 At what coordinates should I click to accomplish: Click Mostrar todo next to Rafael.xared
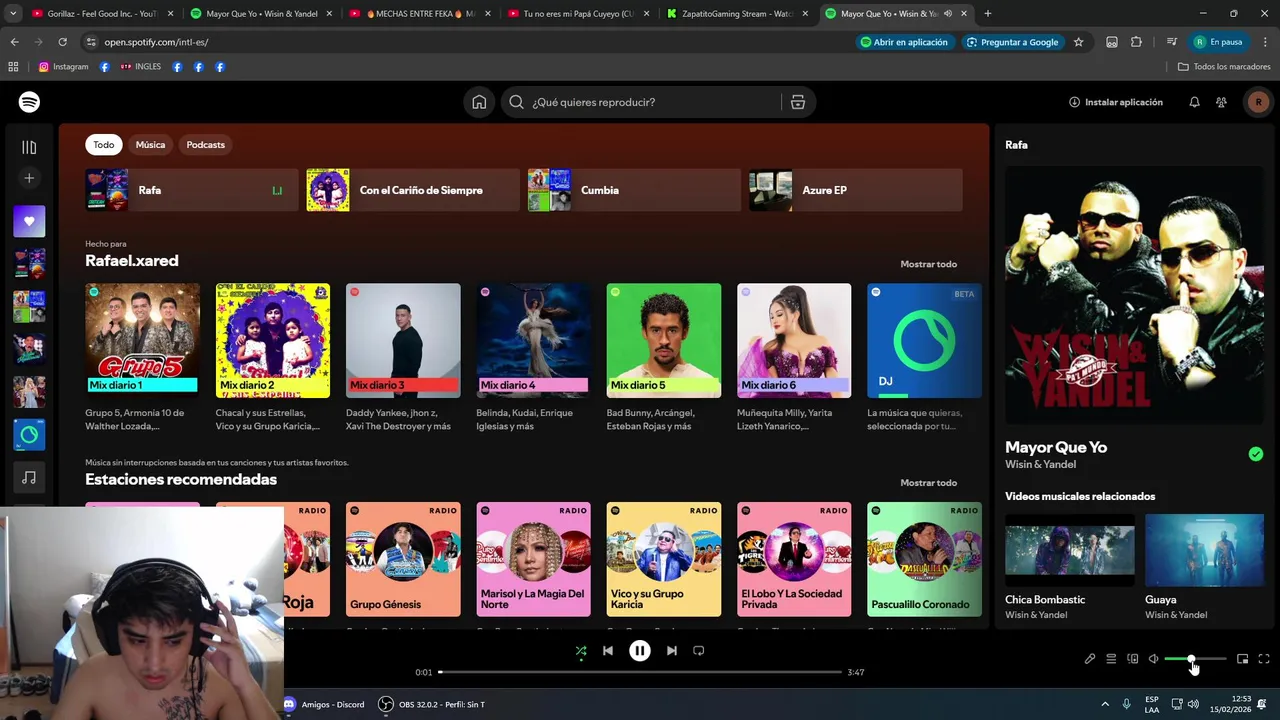pyautogui.click(x=929, y=264)
